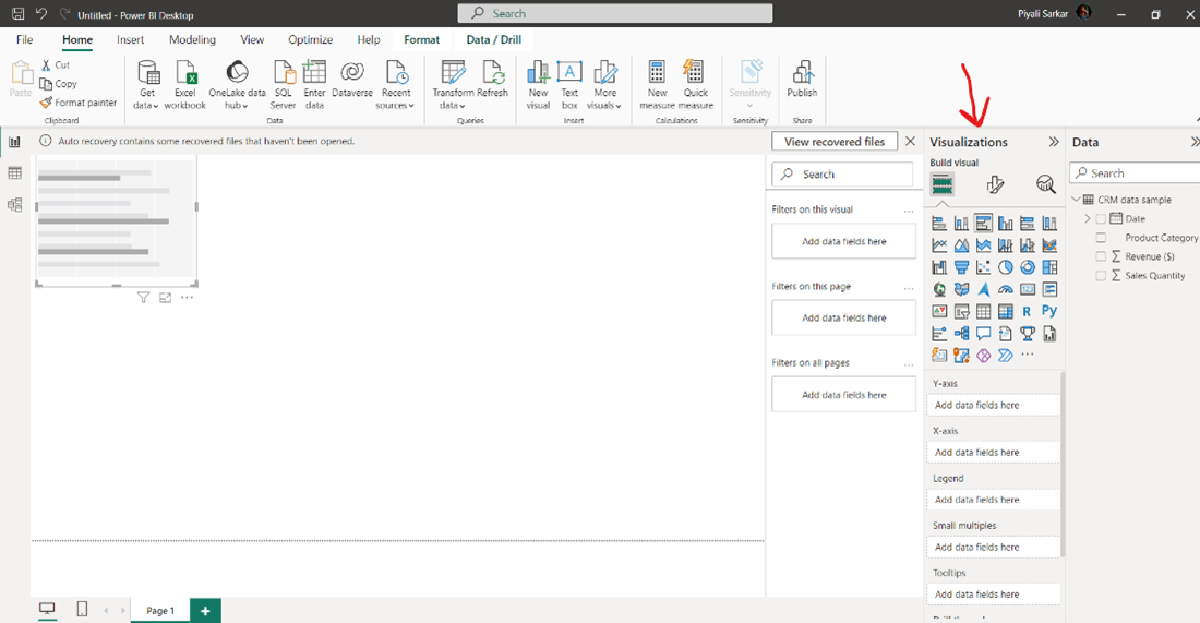Image resolution: width=1200 pixels, height=623 pixels.
Task: Add a new page with plus button
Action: coord(205,610)
